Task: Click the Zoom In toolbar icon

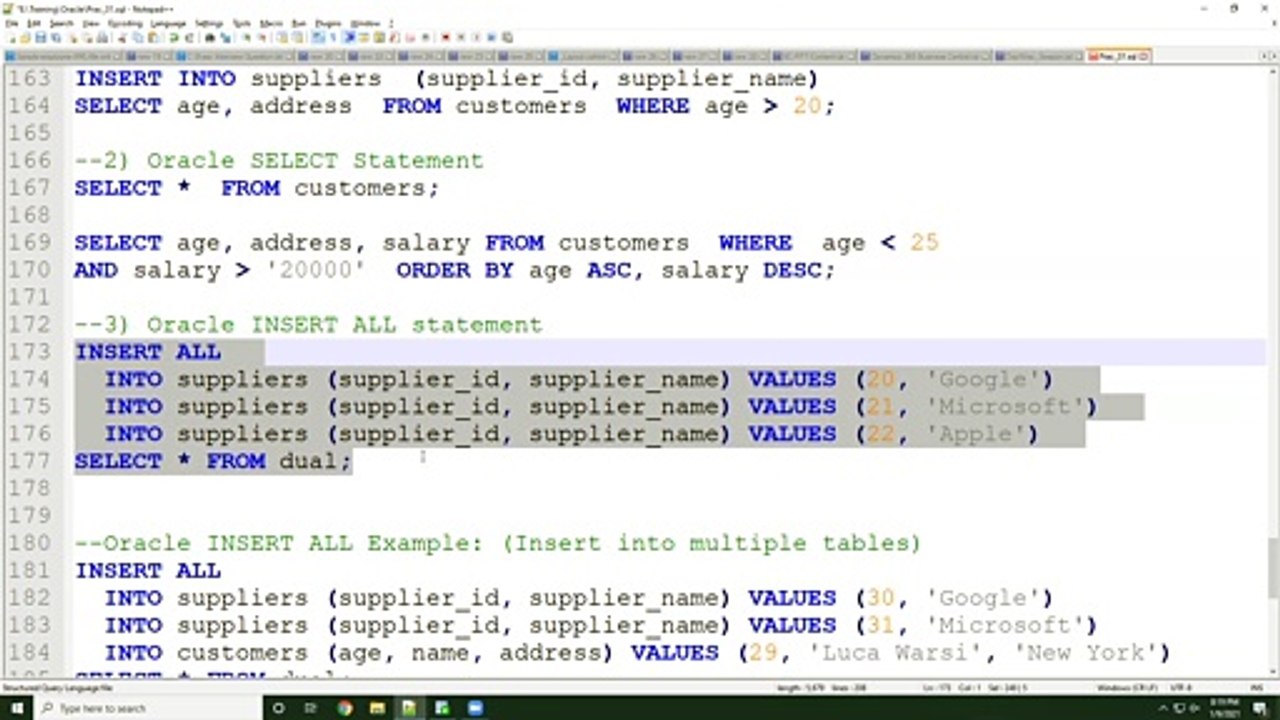Action: [x=246, y=37]
